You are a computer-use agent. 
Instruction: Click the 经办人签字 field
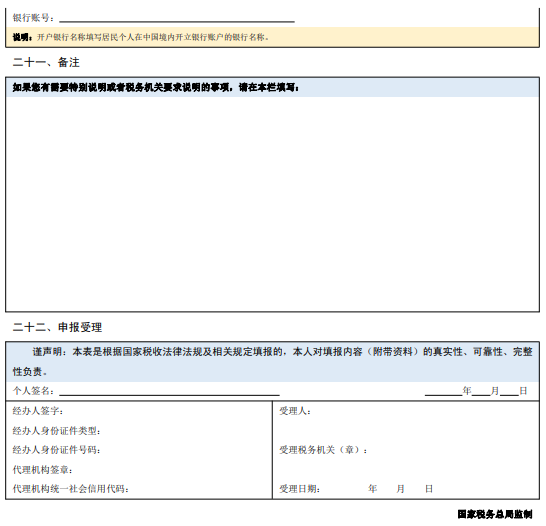167,411
